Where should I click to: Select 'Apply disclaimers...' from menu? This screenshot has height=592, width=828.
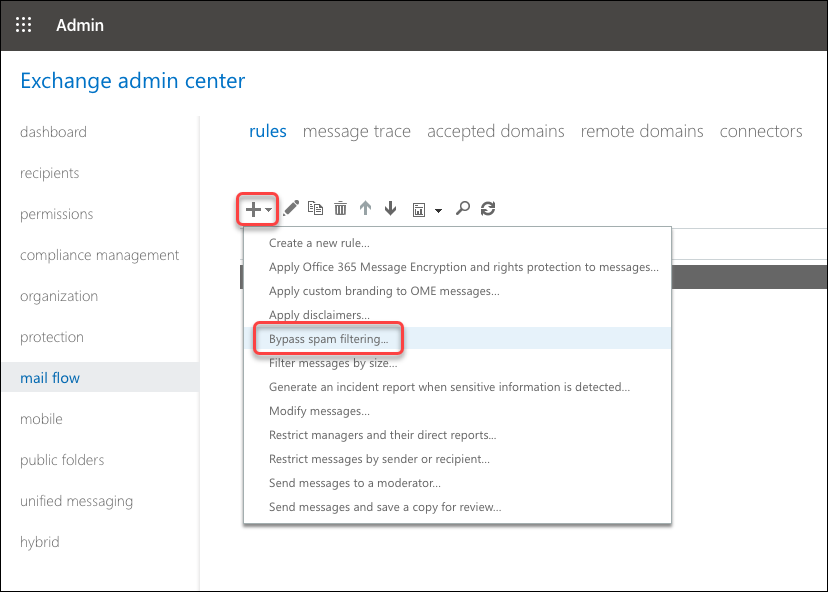(319, 315)
